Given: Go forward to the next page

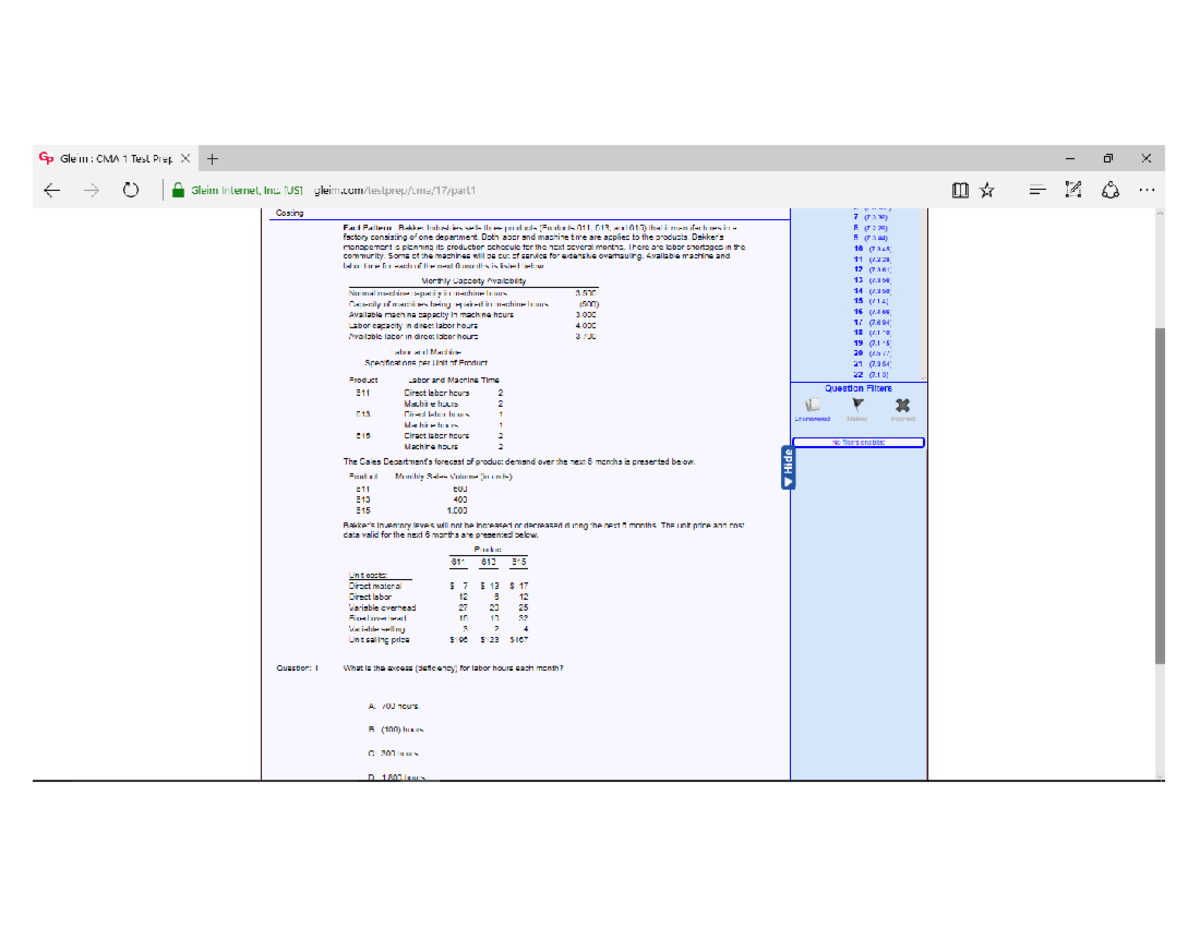Looking at the screenshot, I should (x=92, y=190).
